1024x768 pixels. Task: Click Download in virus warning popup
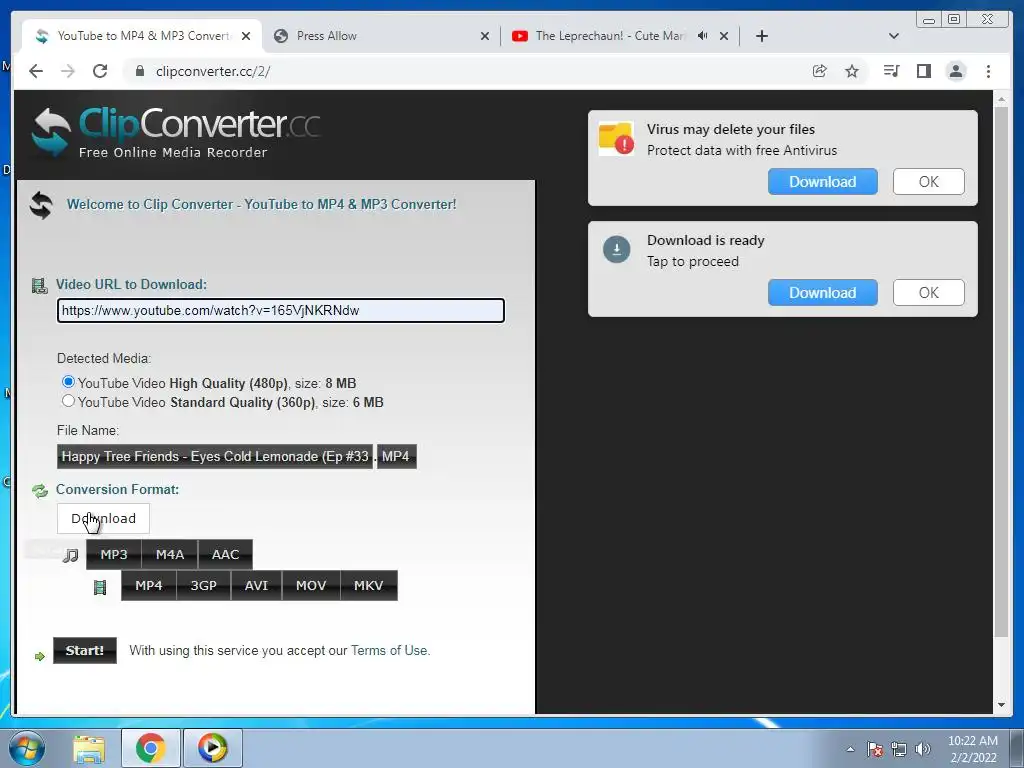click(x=823, y=182)
